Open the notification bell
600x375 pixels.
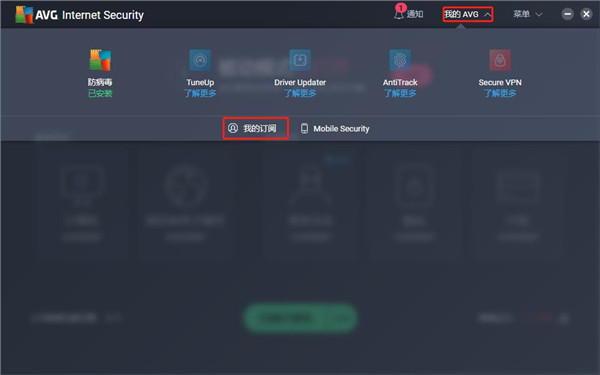399,13
